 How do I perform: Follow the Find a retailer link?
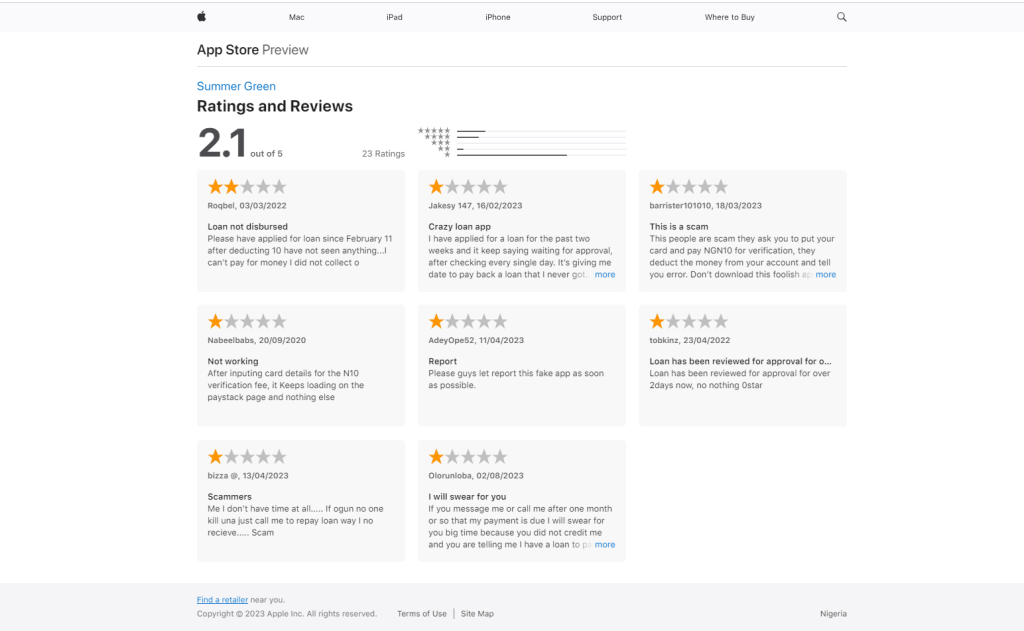coord(222,600)
